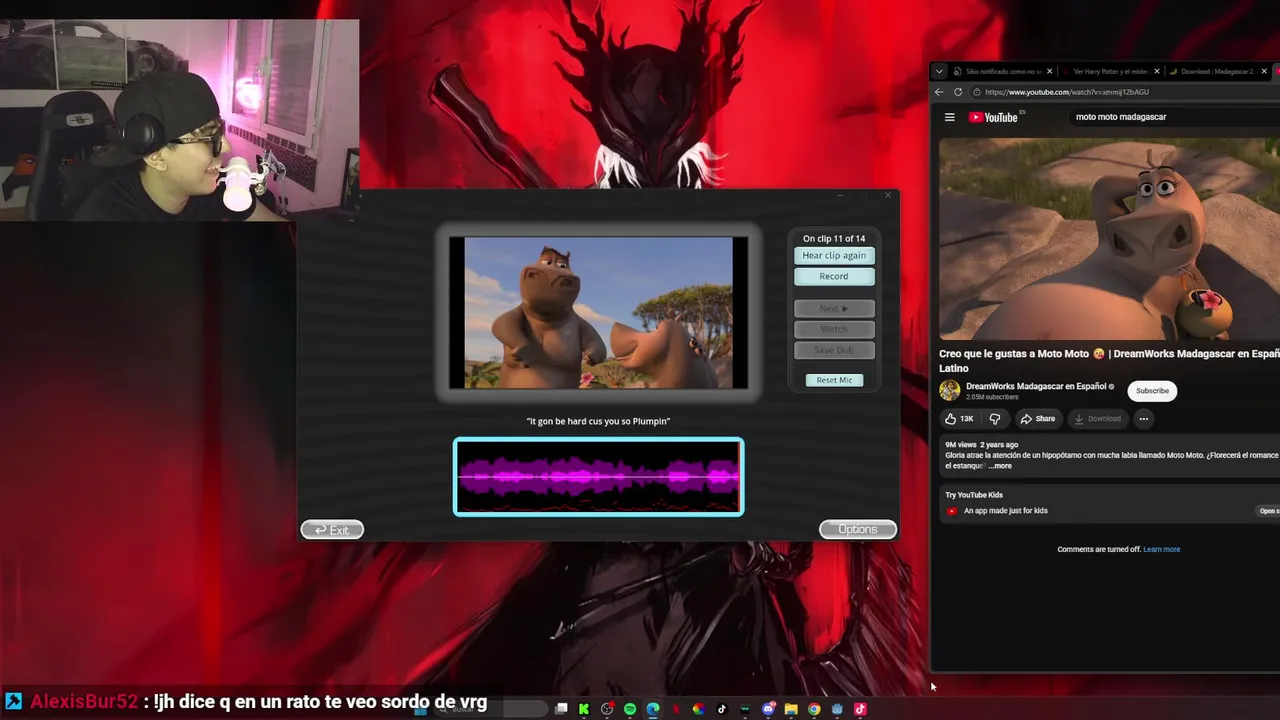Viewport: 1280px width, 720px height.
Task: Open the Options menu in the dubbing game
Action: pyautogui.click(x=858, y=530)
